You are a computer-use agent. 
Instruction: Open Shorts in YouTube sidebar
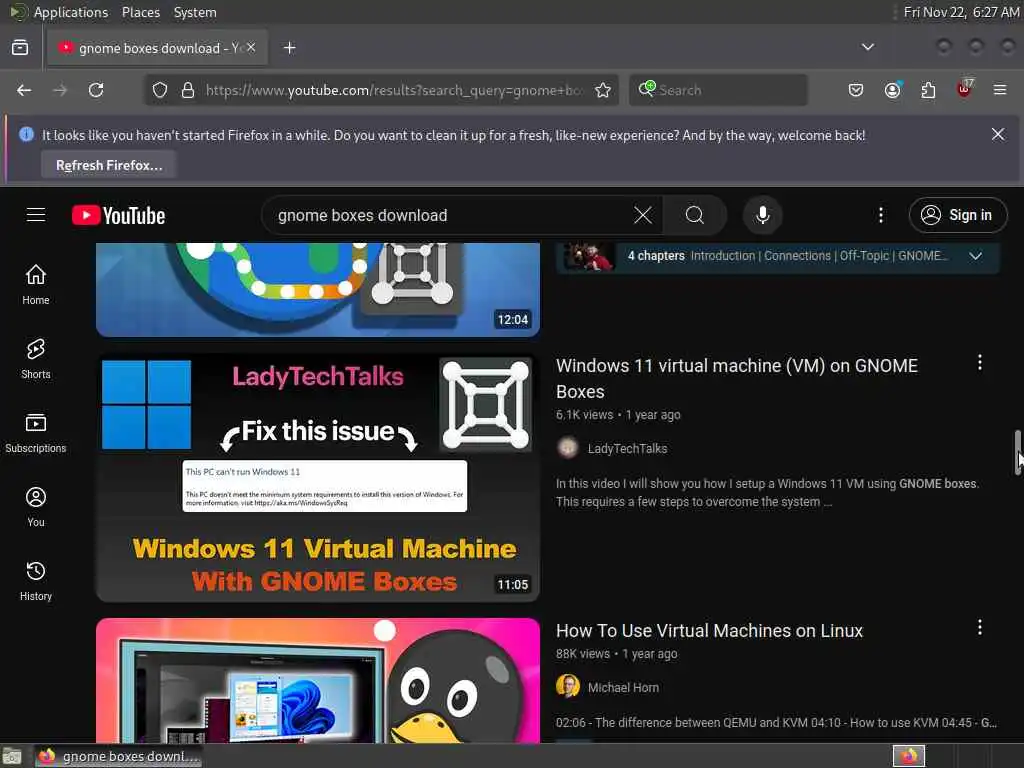tap(36, 359)
